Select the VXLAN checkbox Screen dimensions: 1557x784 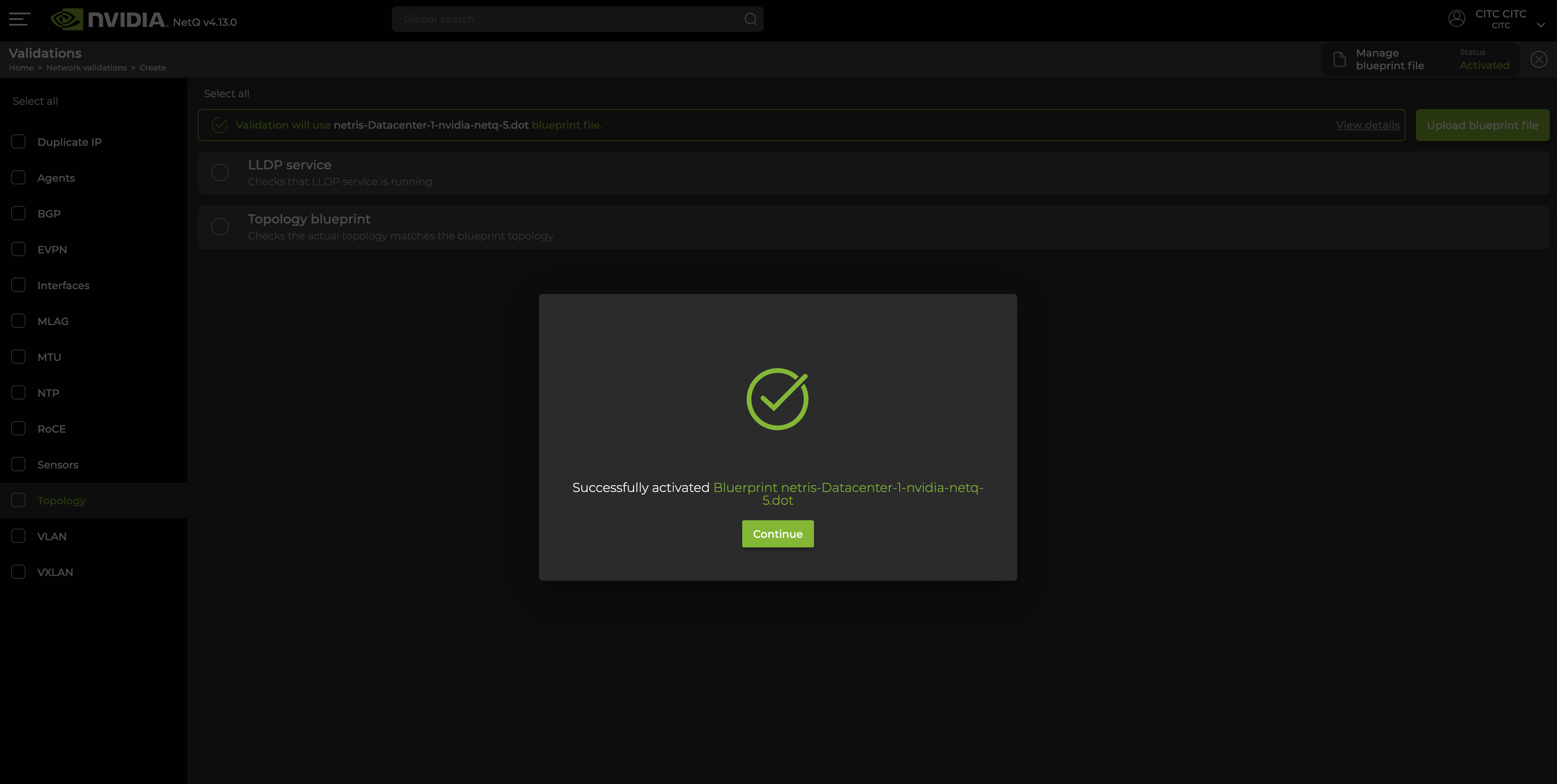(x=18, y=571)
